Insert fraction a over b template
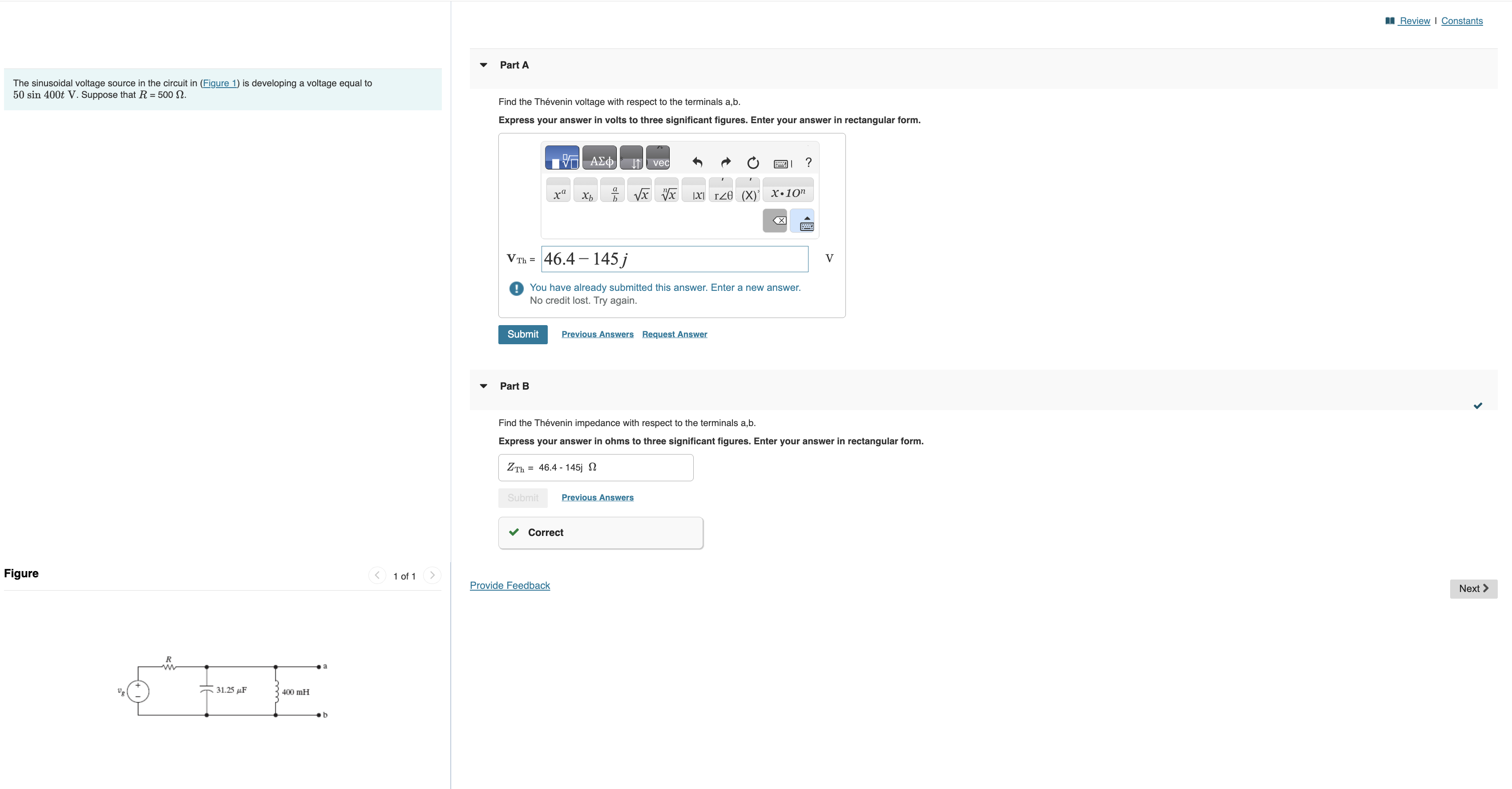The image size is (1512, 789). click(613, 190)
